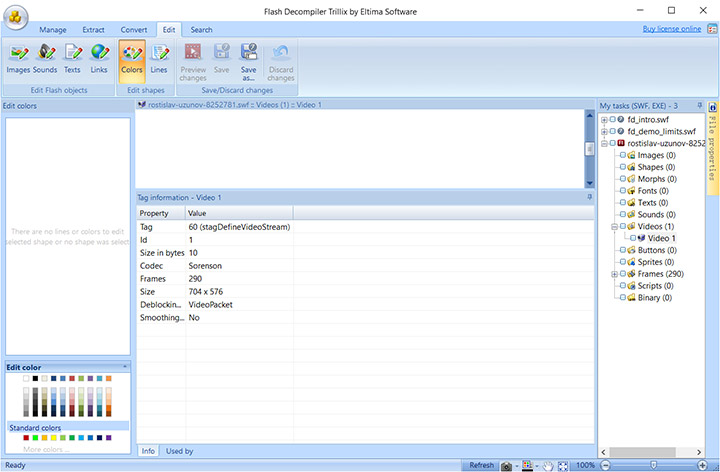
Task: Click the Save as ribbon icon
Action: point(248,60)
